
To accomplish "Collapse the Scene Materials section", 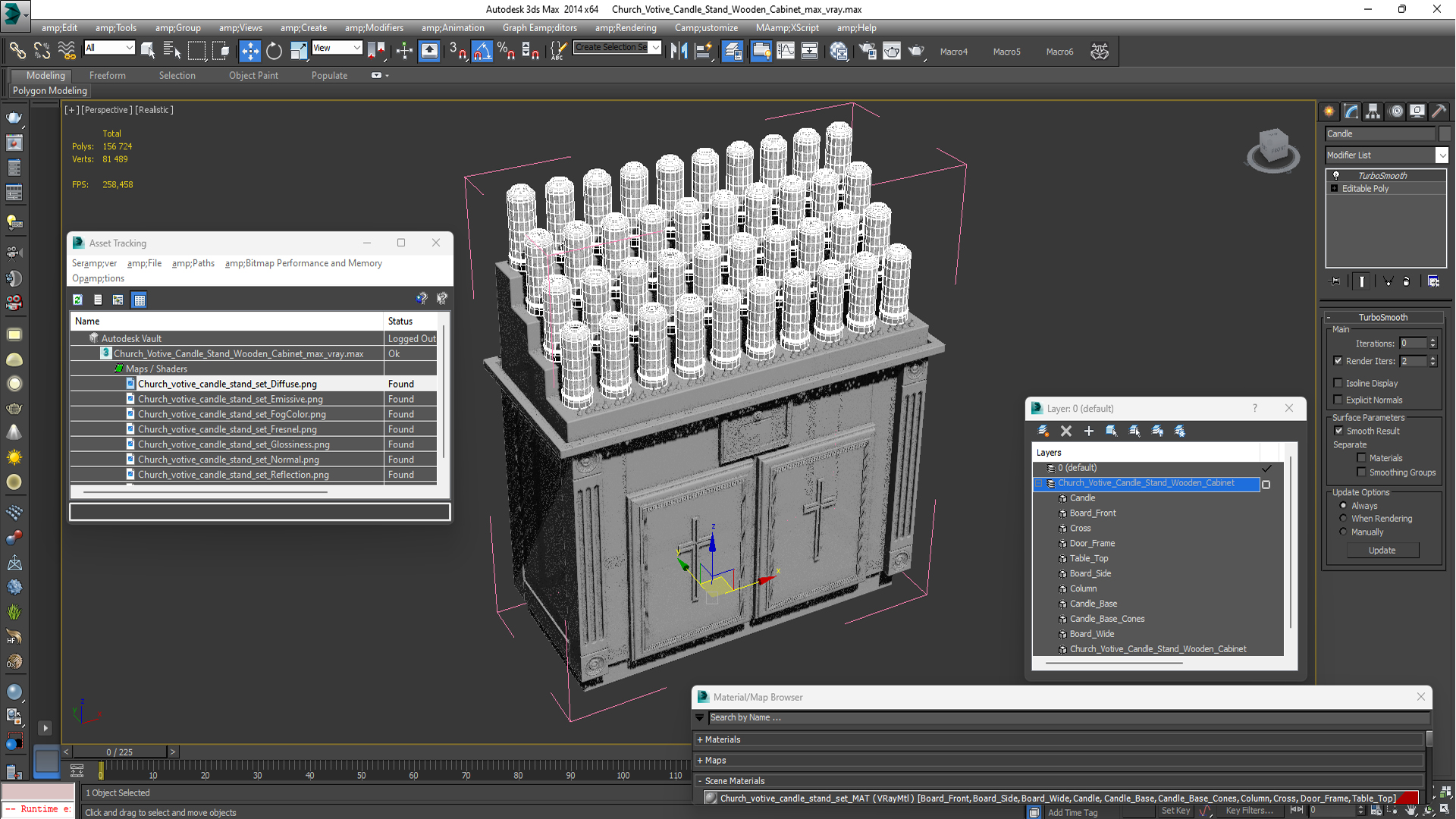I will [700, 780].
